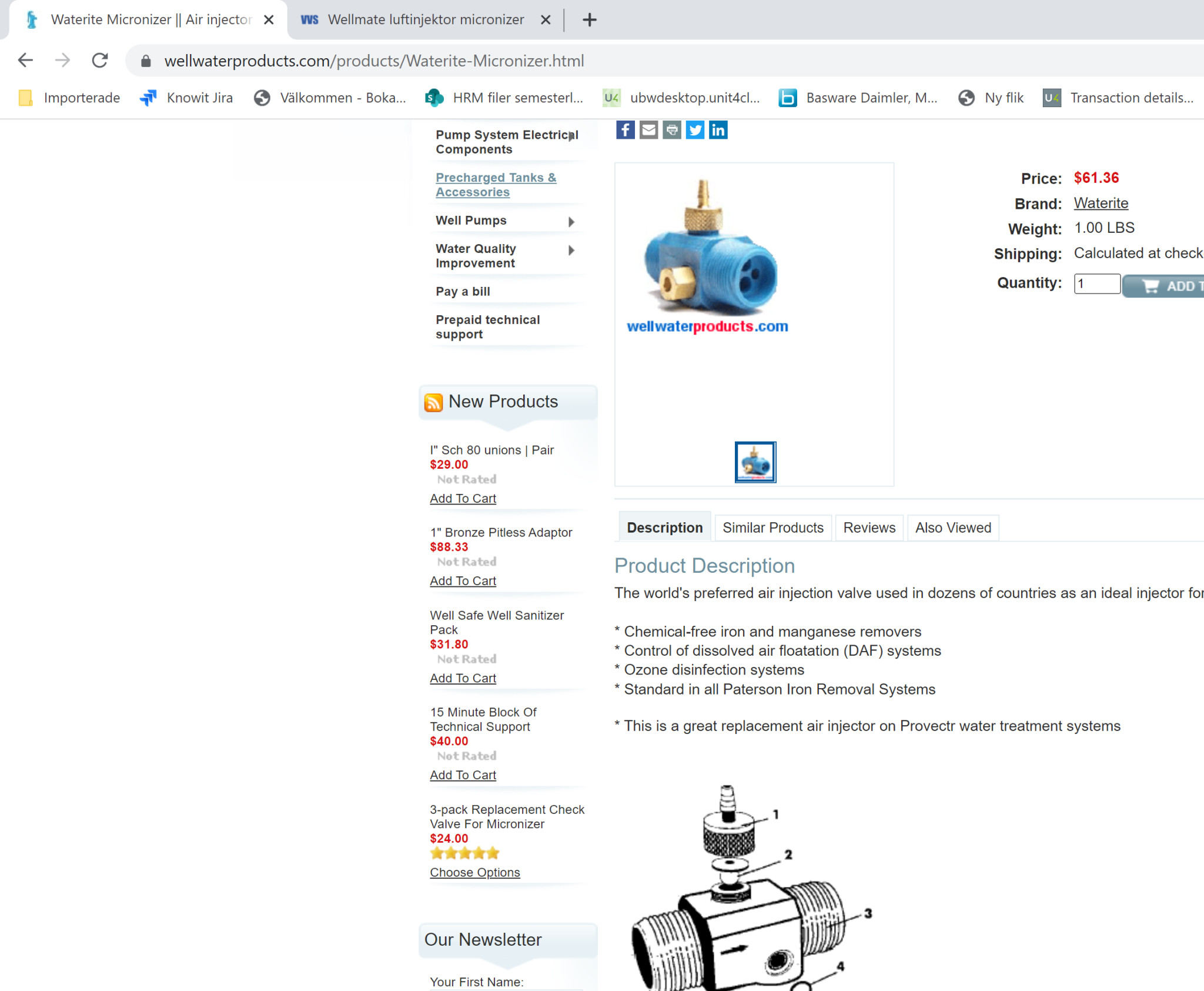Open a new browser tab
1204x991 pixels.
[x=589, y=19]
